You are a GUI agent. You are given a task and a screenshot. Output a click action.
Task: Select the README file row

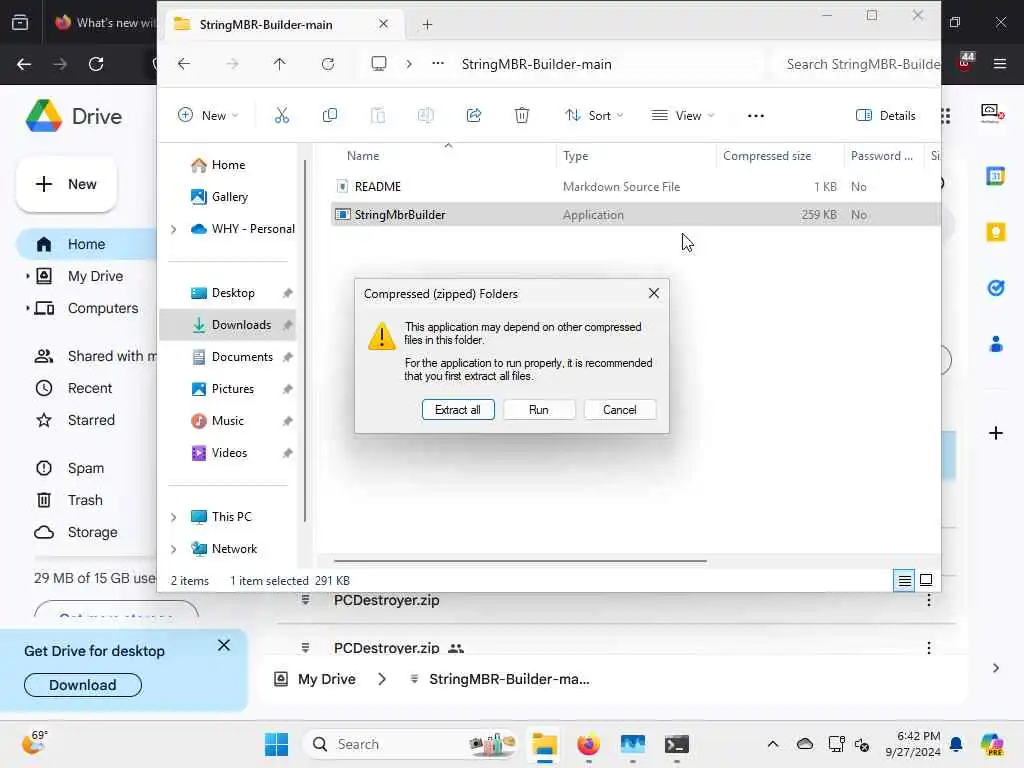[634, 187]
